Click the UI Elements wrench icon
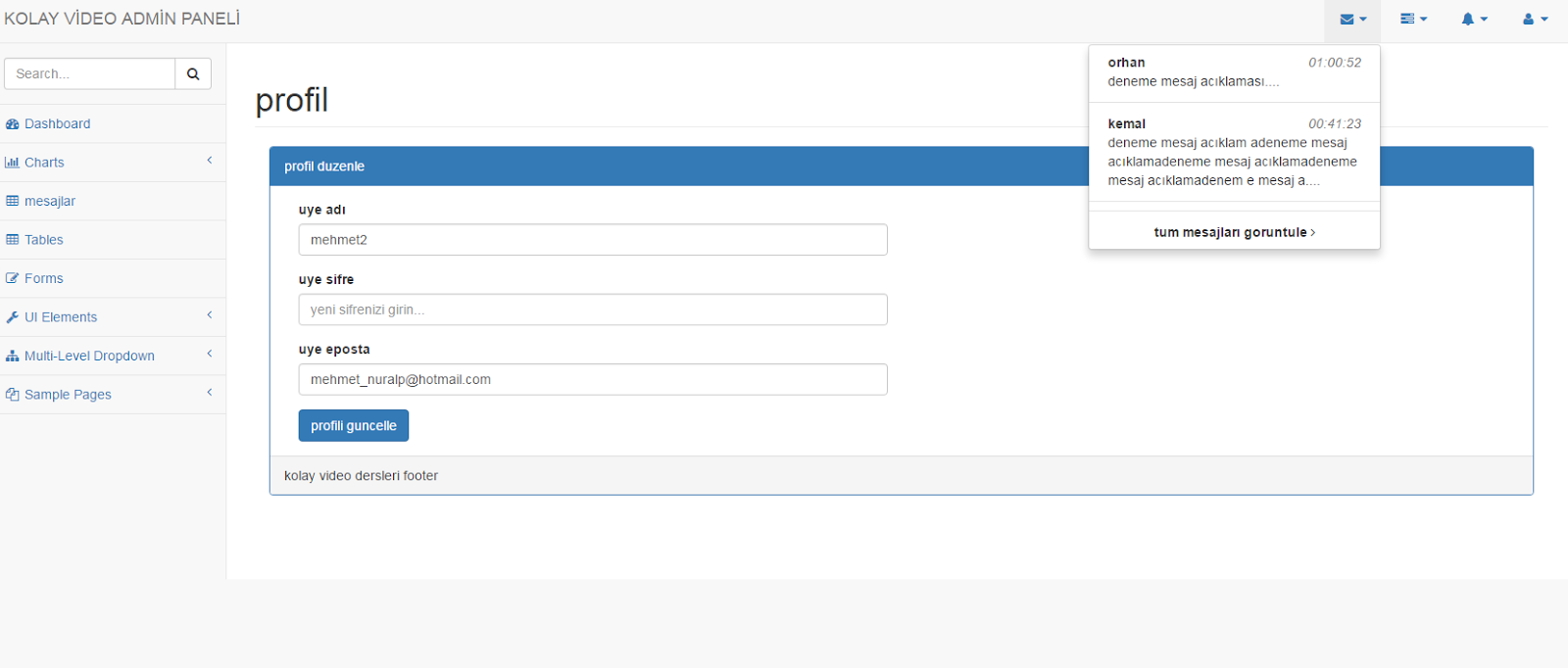 point(13,317)
